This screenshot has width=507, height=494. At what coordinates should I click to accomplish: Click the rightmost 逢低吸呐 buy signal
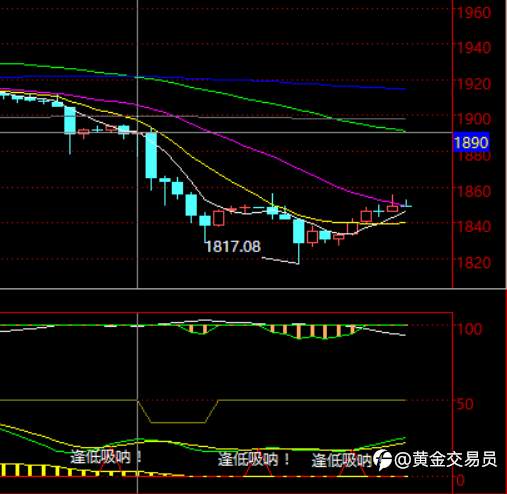[342, 460]
